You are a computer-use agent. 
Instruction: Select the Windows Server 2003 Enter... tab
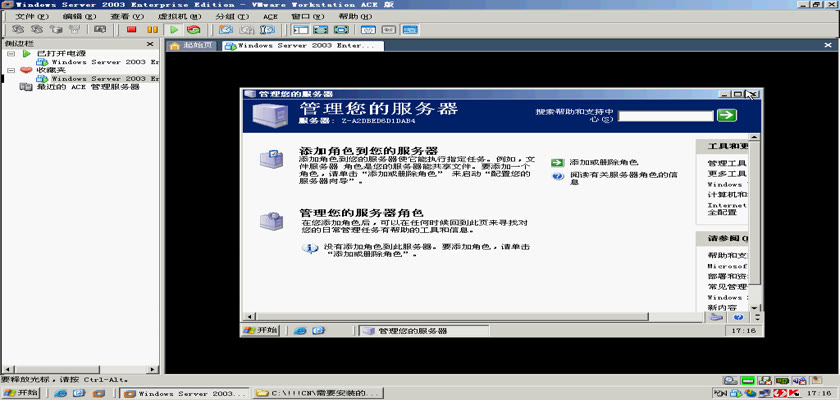tap(303, 46)
